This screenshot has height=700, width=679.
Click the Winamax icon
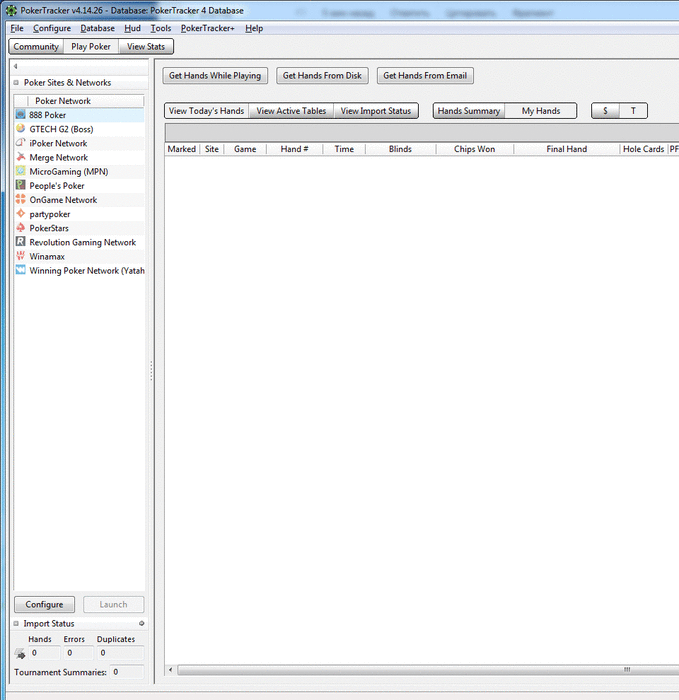pos(21,256)
